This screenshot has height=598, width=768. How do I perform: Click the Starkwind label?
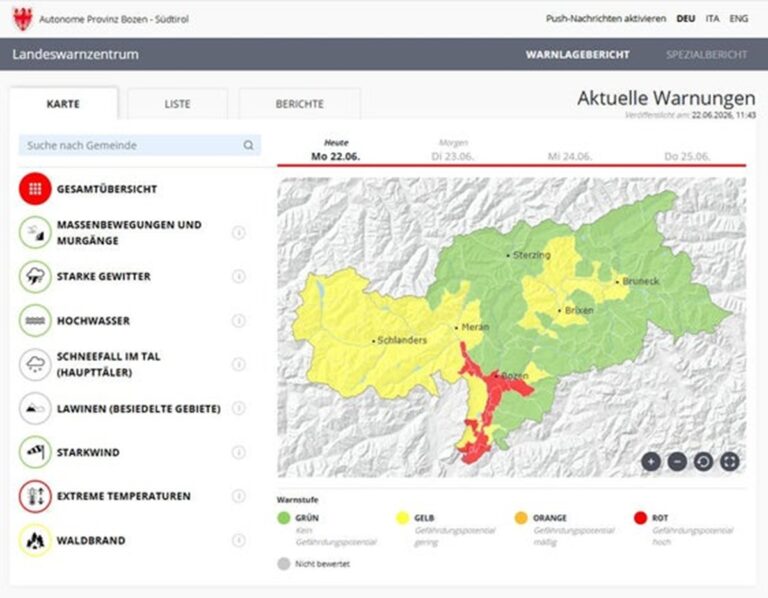[x=88, y=453]
